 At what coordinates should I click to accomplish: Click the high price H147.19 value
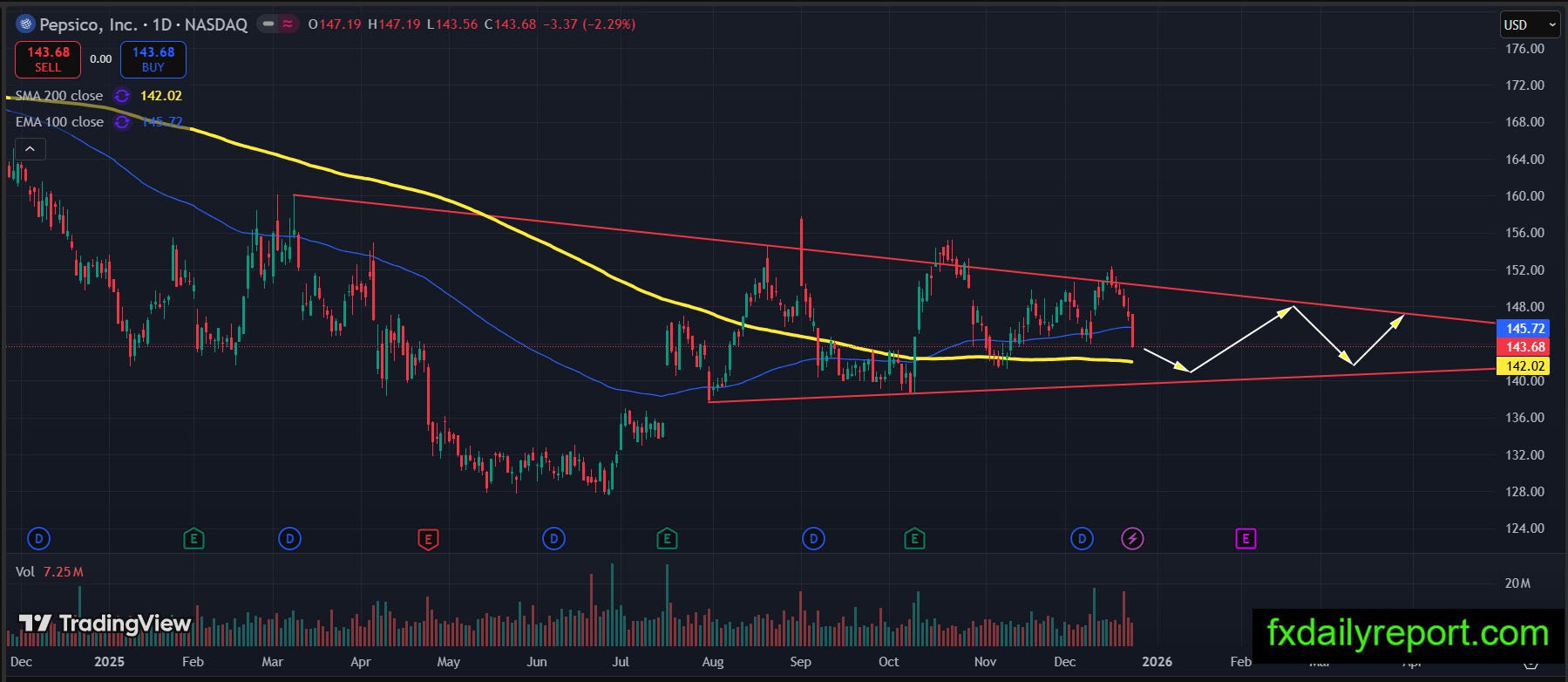[394, 24]
